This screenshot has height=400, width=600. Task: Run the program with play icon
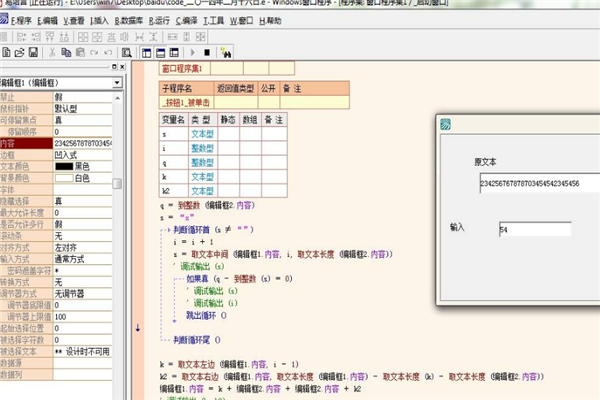tap(192, 52)
